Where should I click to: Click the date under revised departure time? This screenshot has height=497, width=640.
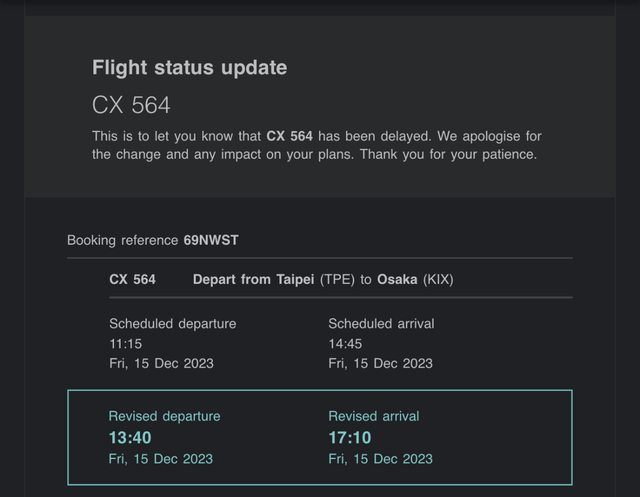click(x=161, y=458)
